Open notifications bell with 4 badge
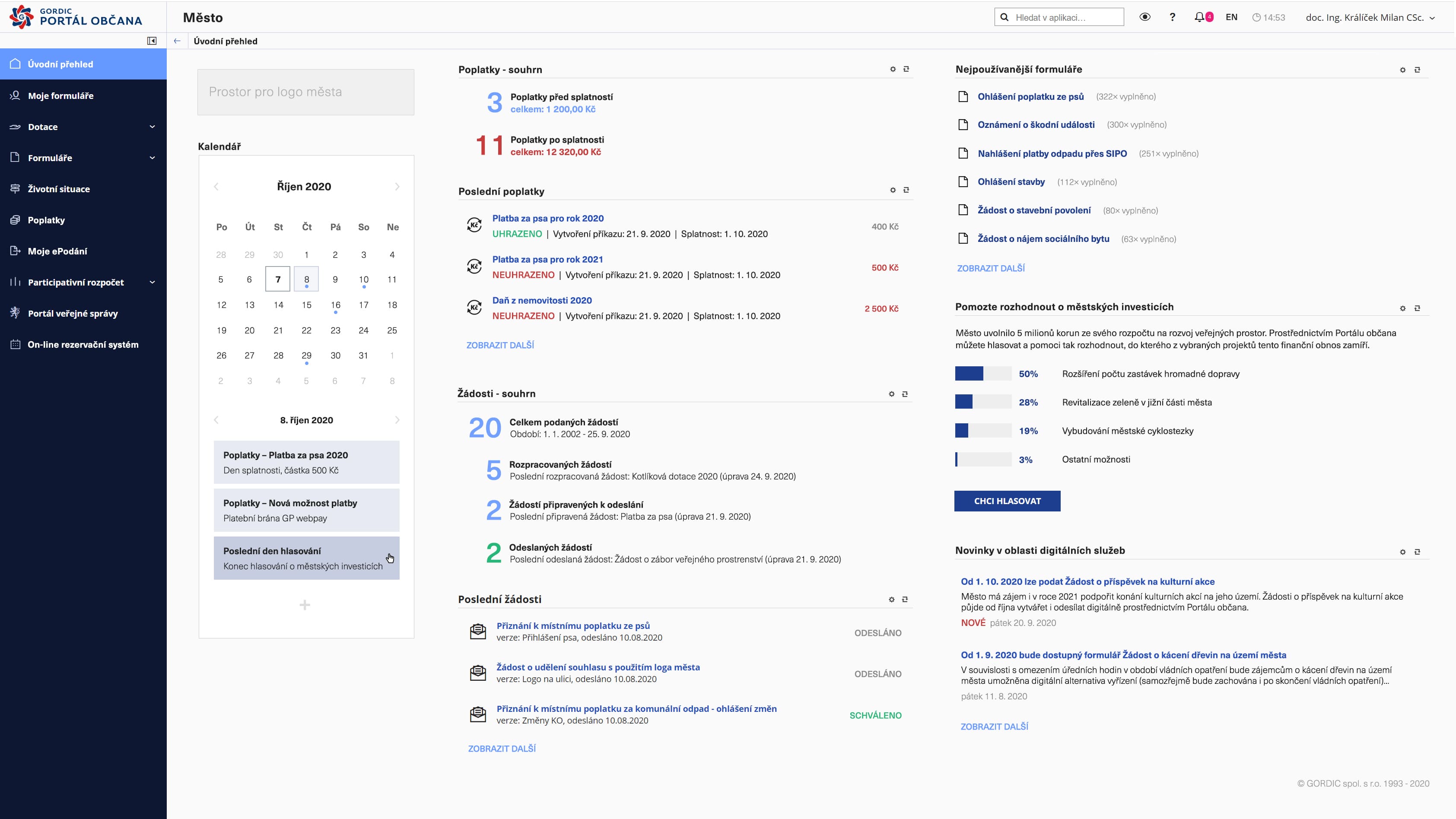This screenshot has width=1456, height=819. [1203, 17]
